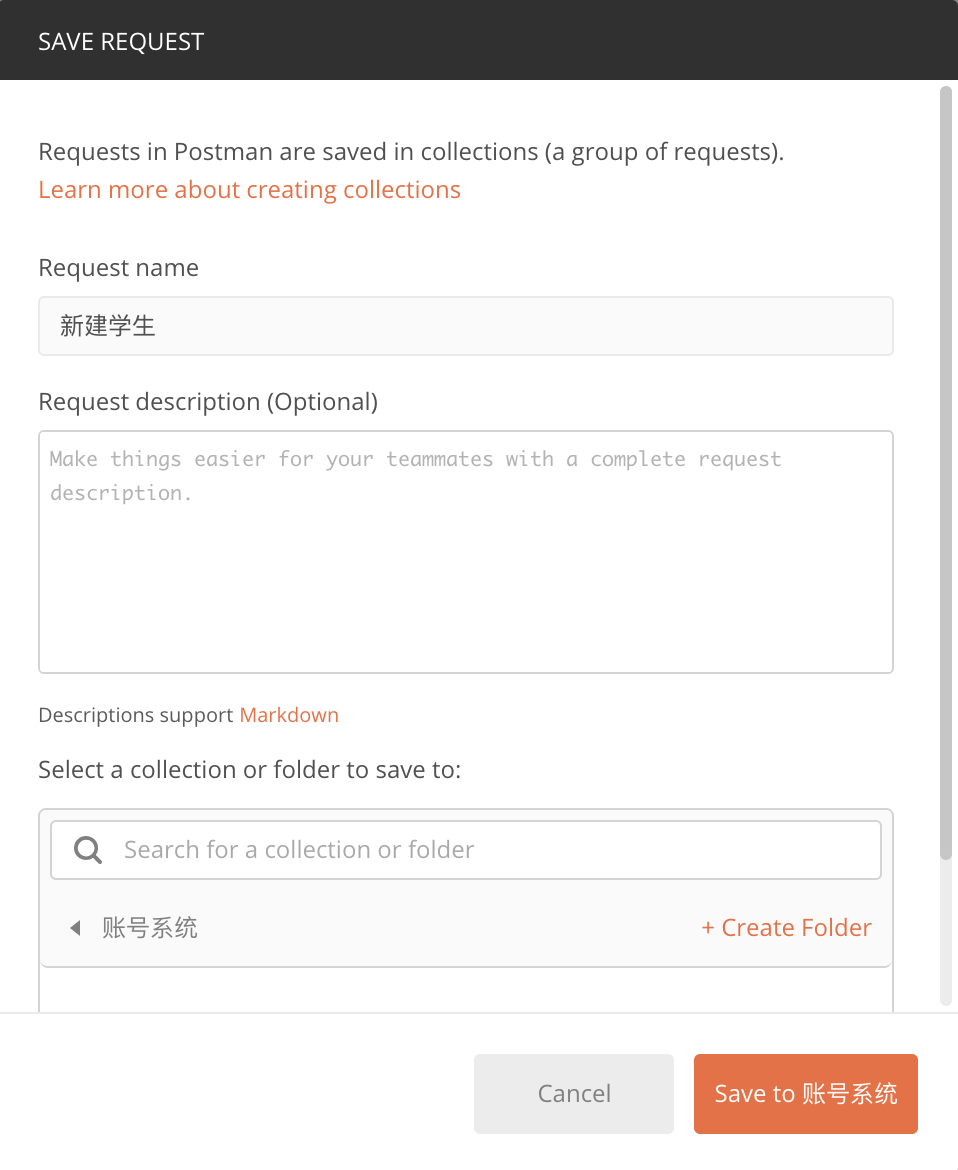Screen dimensions: 958x1170
Task: Click the Requests in Postman intro sentence
Action: (x=411, y=151)
